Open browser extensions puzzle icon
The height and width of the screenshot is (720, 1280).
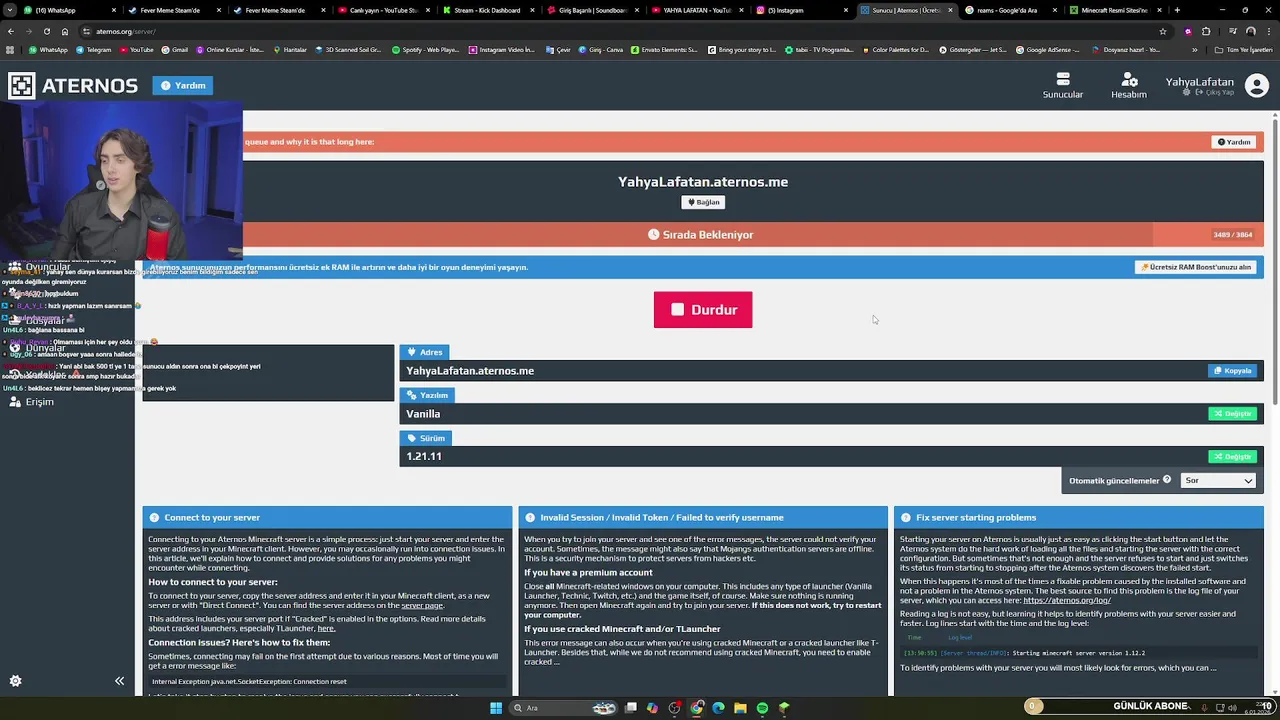coord(1206,31)
